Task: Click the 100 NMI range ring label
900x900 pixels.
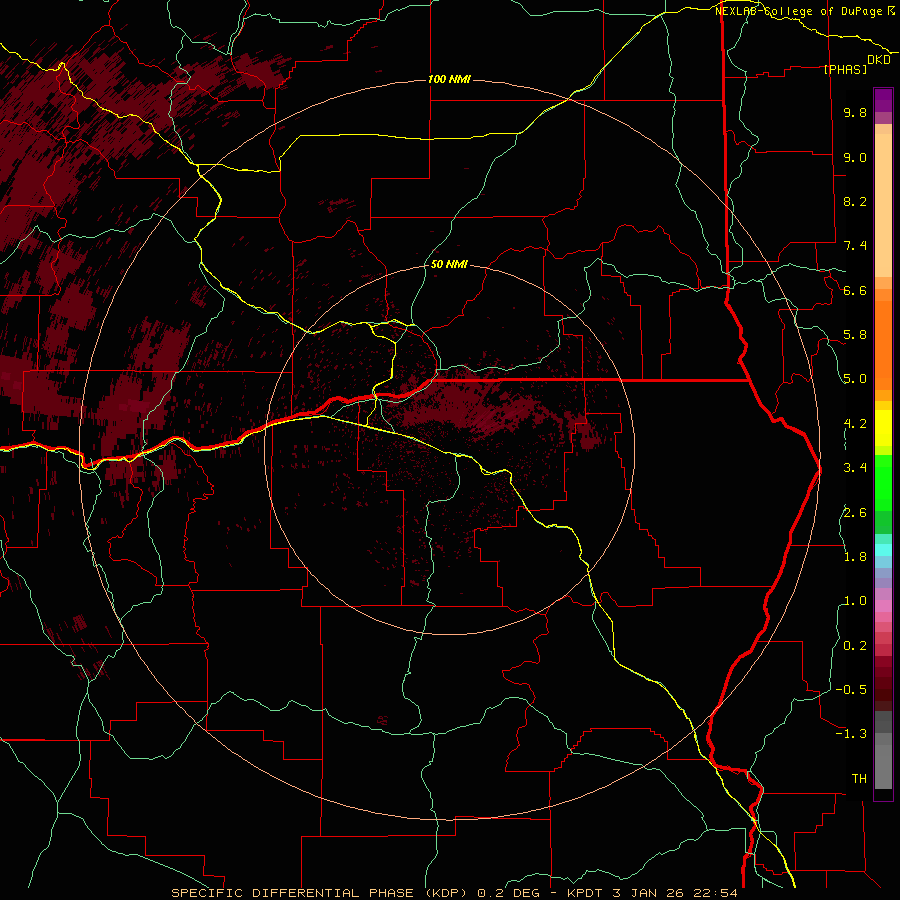Action: tap(449, 79)
